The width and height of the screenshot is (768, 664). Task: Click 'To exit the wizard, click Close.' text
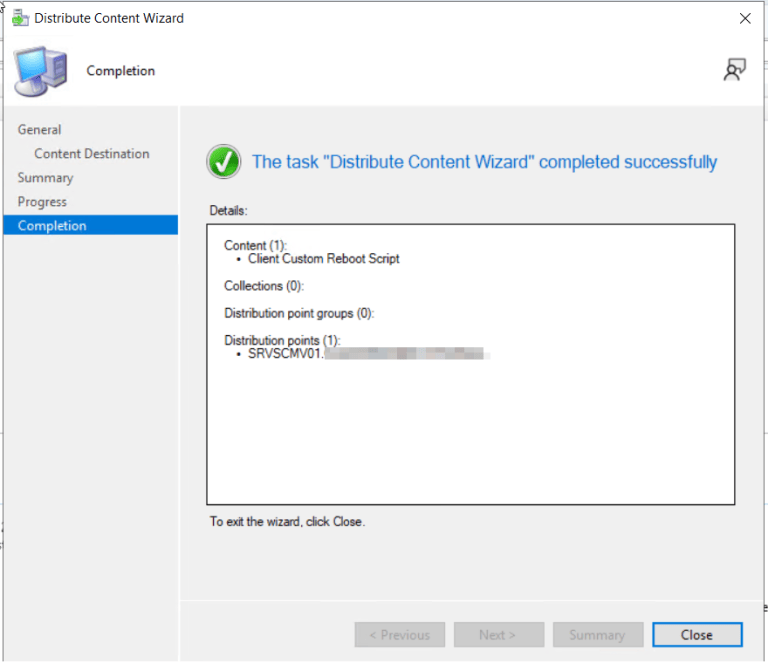288,522
